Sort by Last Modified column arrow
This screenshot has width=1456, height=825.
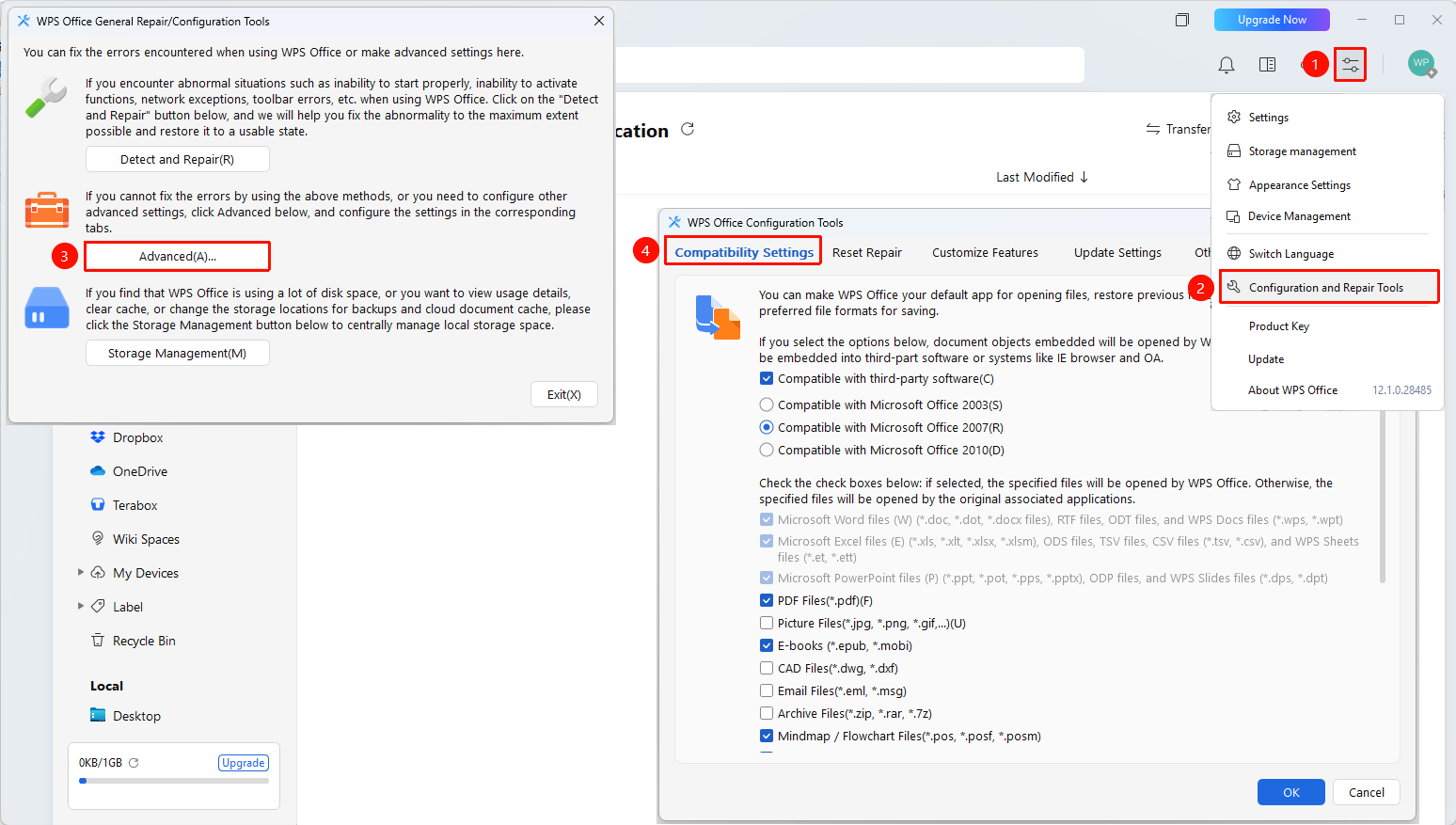point(1084,177)
